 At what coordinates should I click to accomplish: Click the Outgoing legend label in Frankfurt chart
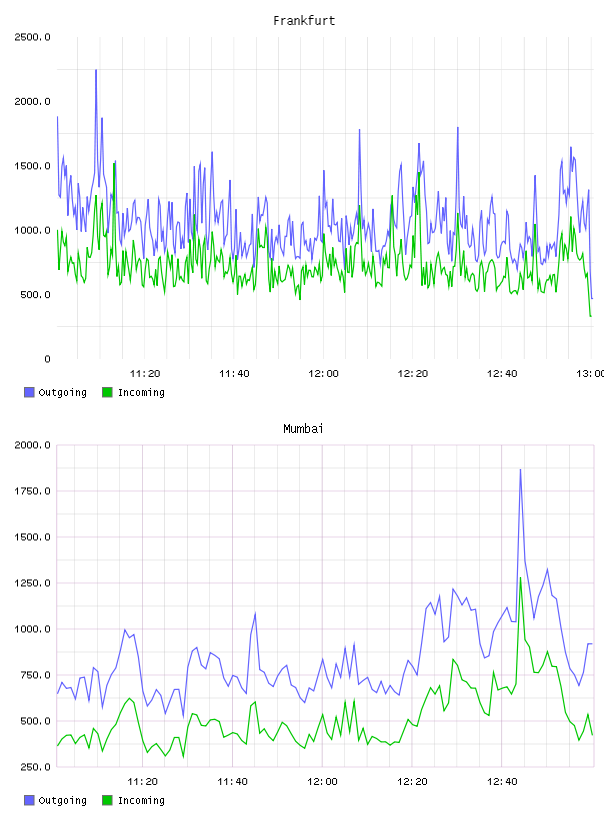[x=62, y=393]
